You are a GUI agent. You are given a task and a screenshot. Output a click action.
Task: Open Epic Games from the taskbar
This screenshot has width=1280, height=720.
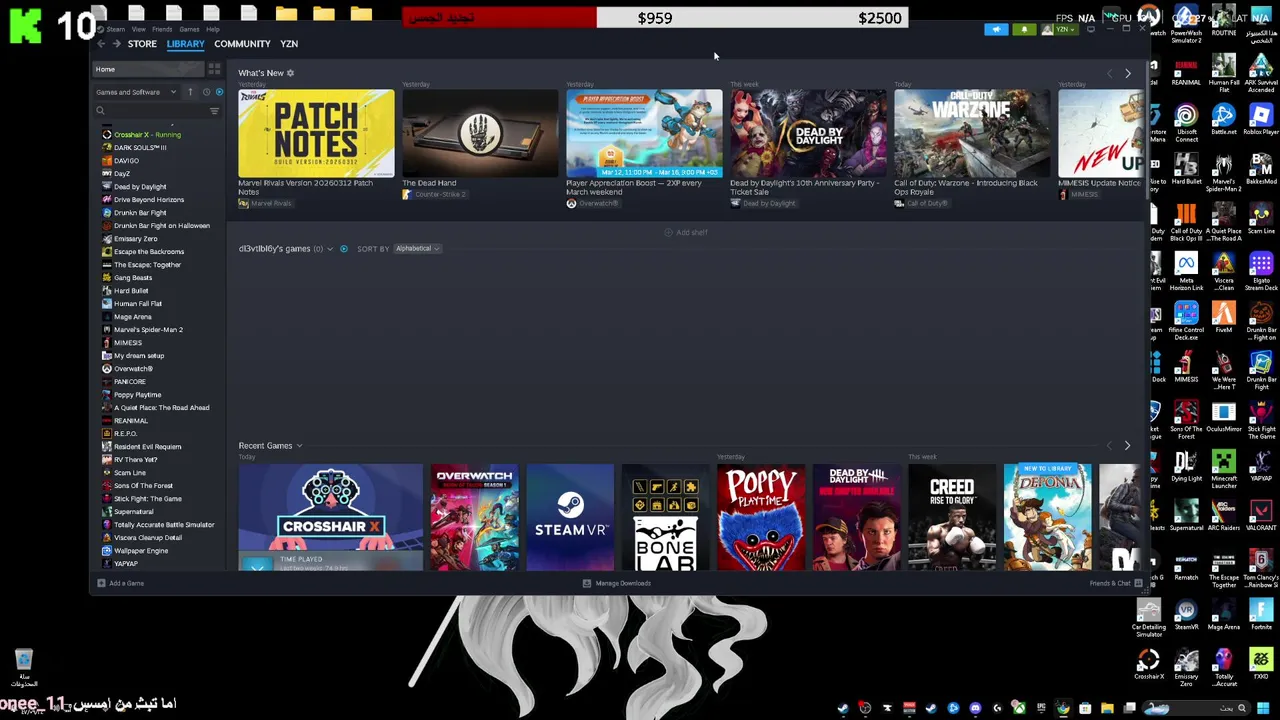[1040, 709]
